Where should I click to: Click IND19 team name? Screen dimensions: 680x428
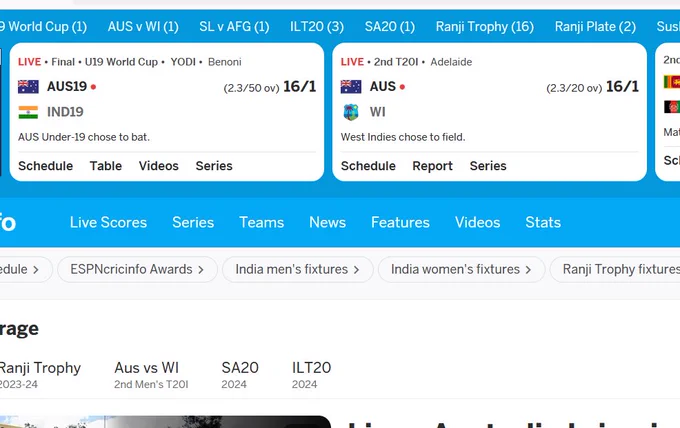(x=65, y=112)
